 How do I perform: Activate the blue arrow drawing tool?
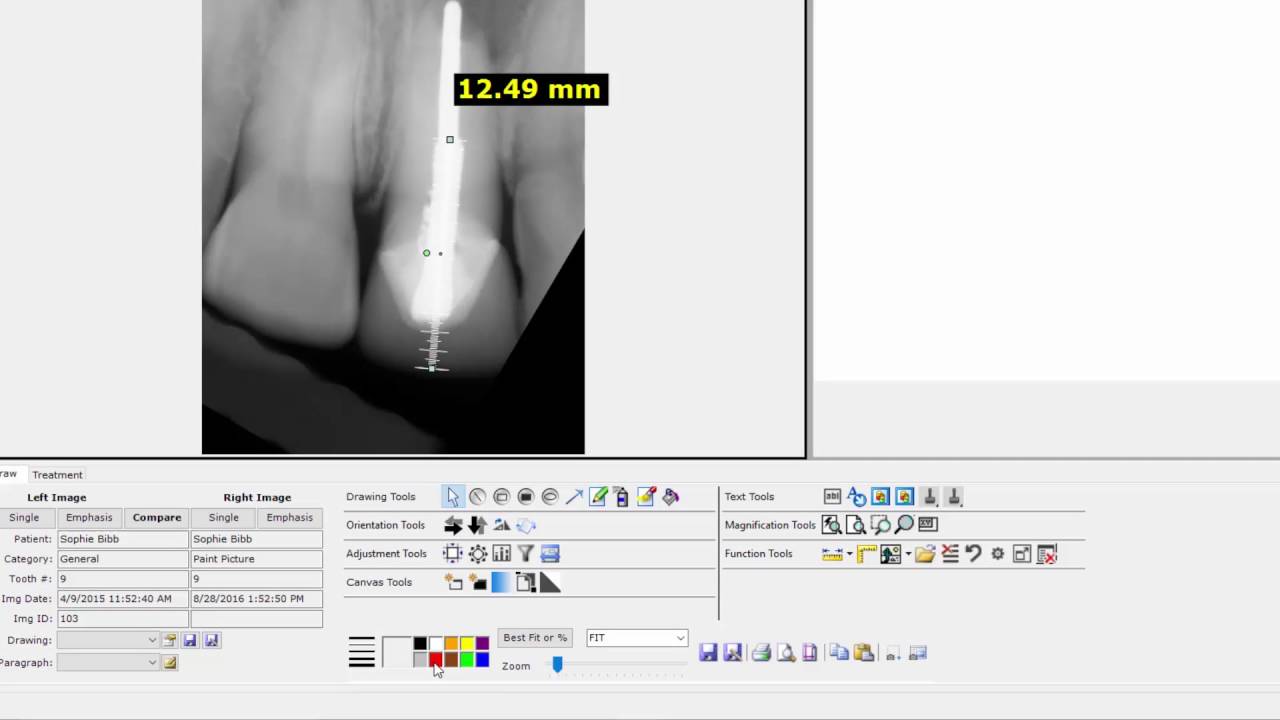click(574, 497)
